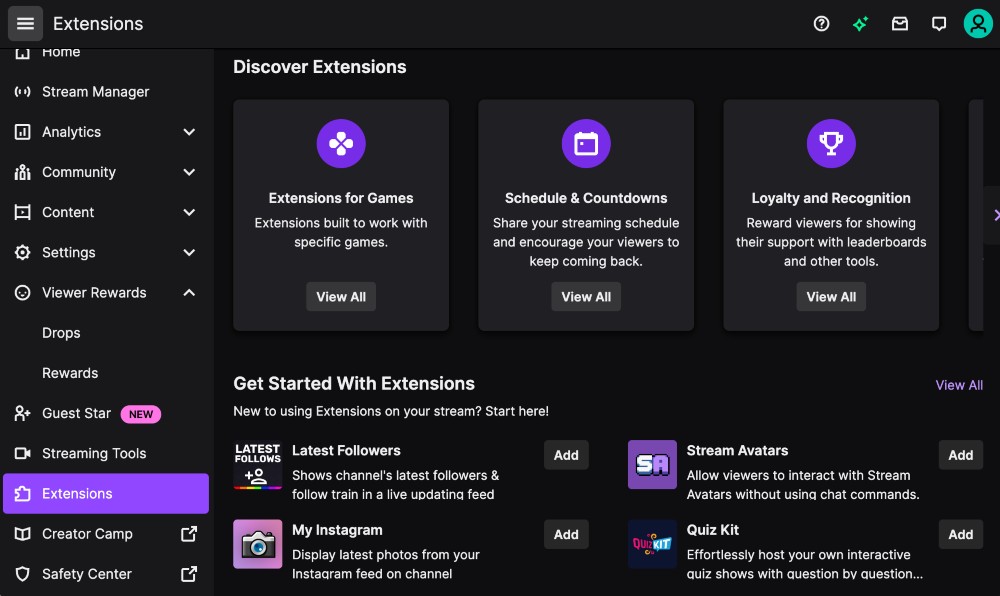The image size is (1000, 596).
Task: Click the next carousel arrow on the right
Action: point(995,213)
